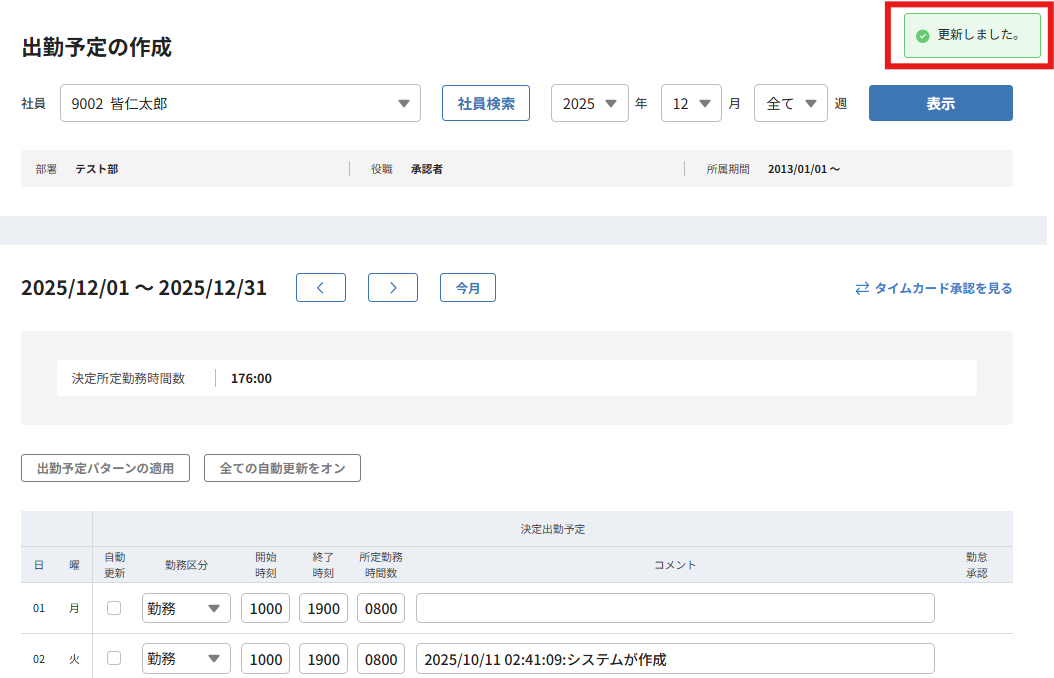Click 出勤予定パターンの適用 button

click(x=105, y=468)
